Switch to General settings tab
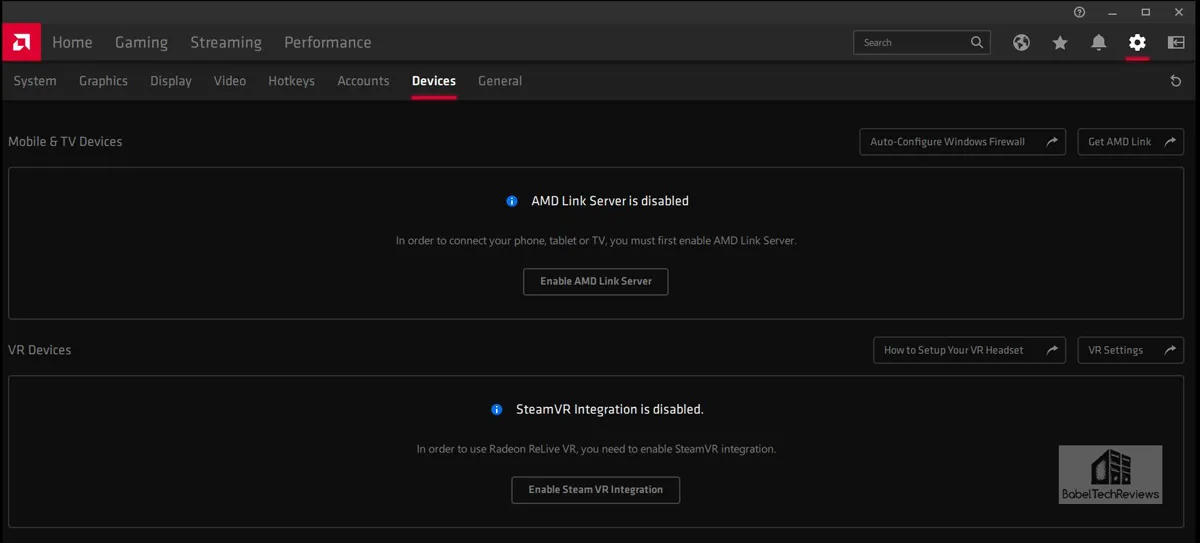Viewport: 1200px width, 543px height. point(500,81)
